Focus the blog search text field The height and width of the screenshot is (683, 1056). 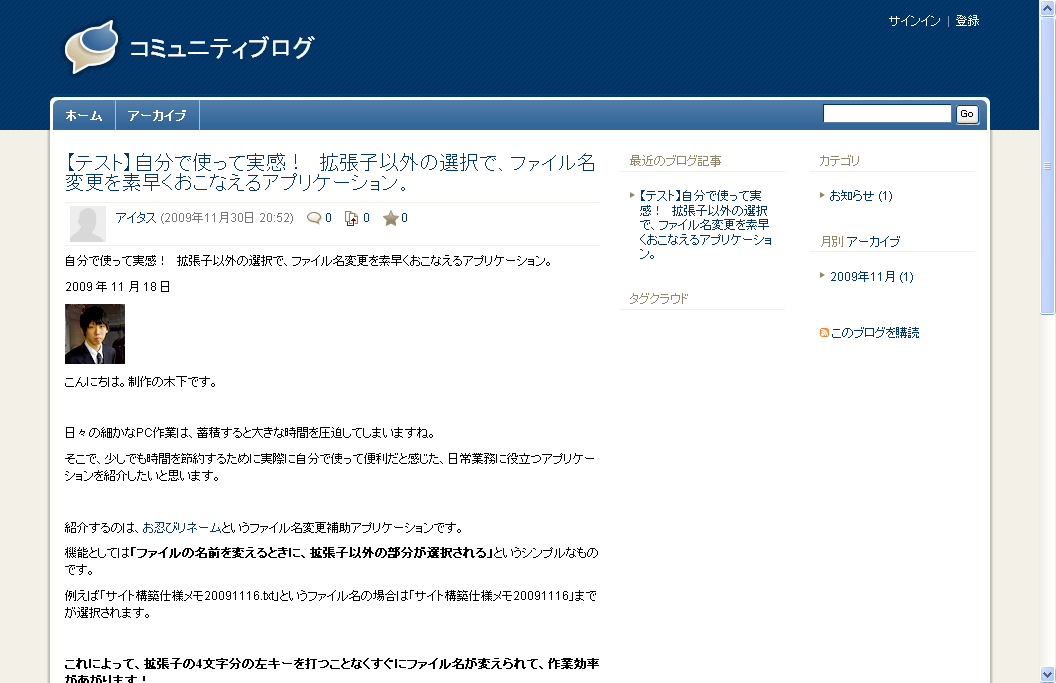click(x=886, y=114)
